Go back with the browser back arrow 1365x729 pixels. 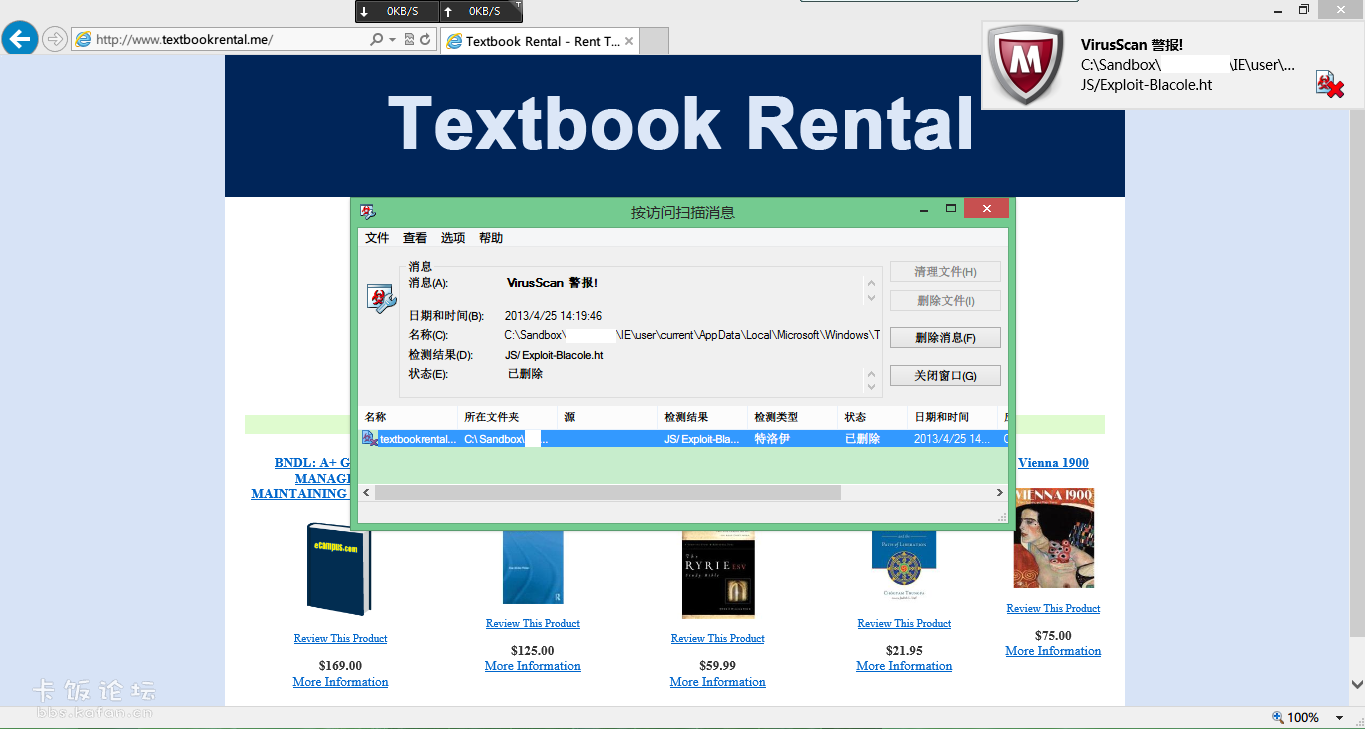coord(19,39)
